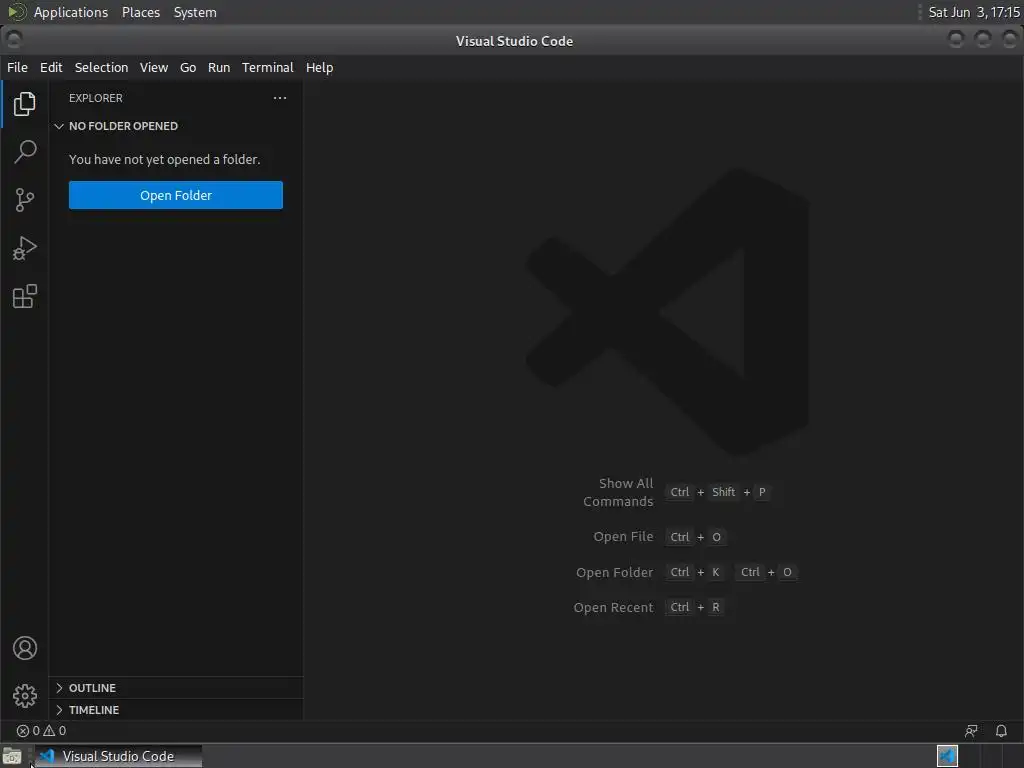Click the Open Recent shortcut hint

[648, 607]
